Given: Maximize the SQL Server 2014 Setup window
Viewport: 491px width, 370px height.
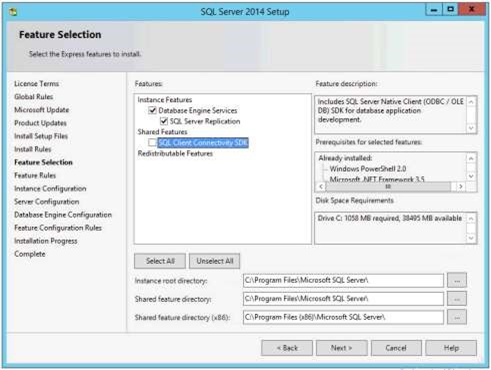Looking at the screenshot, I should [x=450, y=10].
